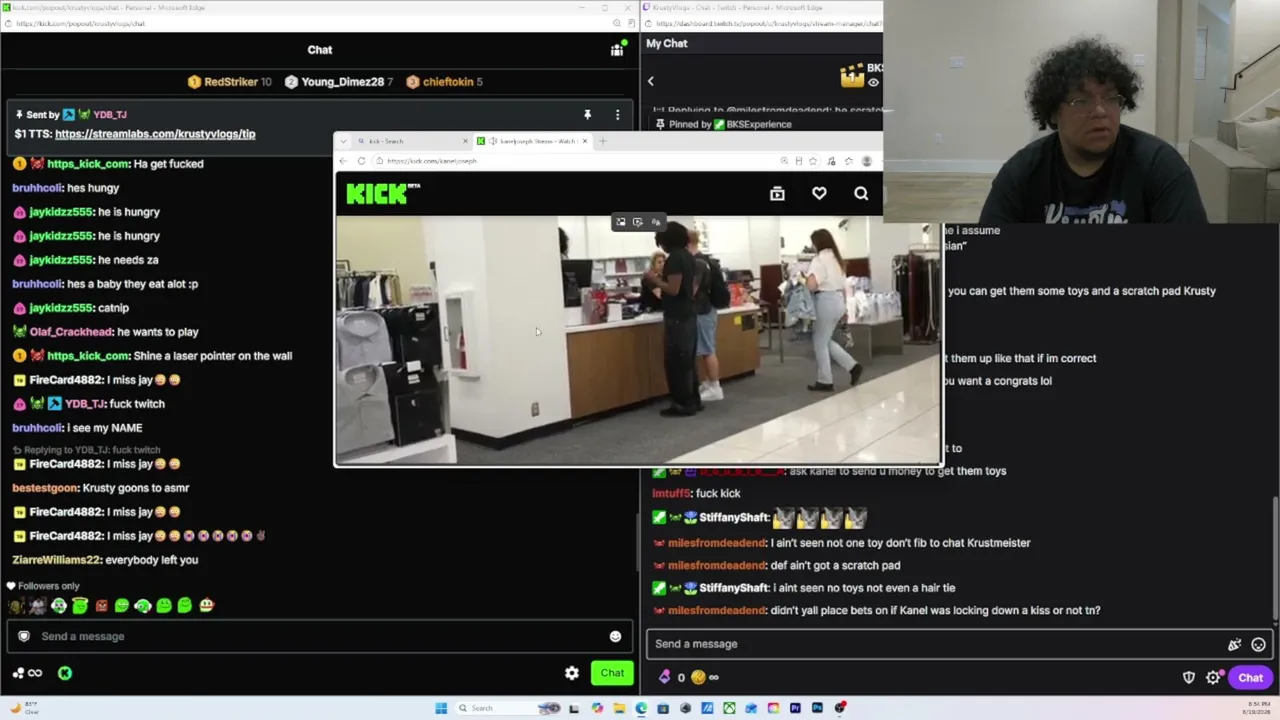The image size is (1280, 720).
Task: Open the Kick following heart icon
Action: click(819, 194)
